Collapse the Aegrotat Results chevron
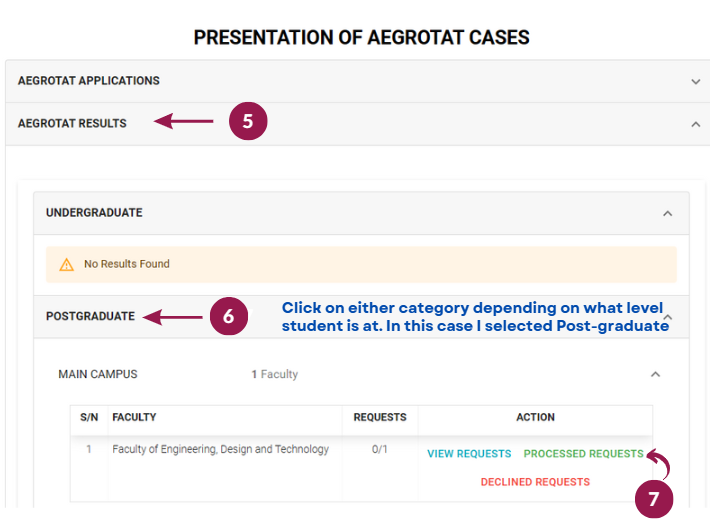This screenshot has height=530, width=710. pyautogui.click(x=696, y=124)
